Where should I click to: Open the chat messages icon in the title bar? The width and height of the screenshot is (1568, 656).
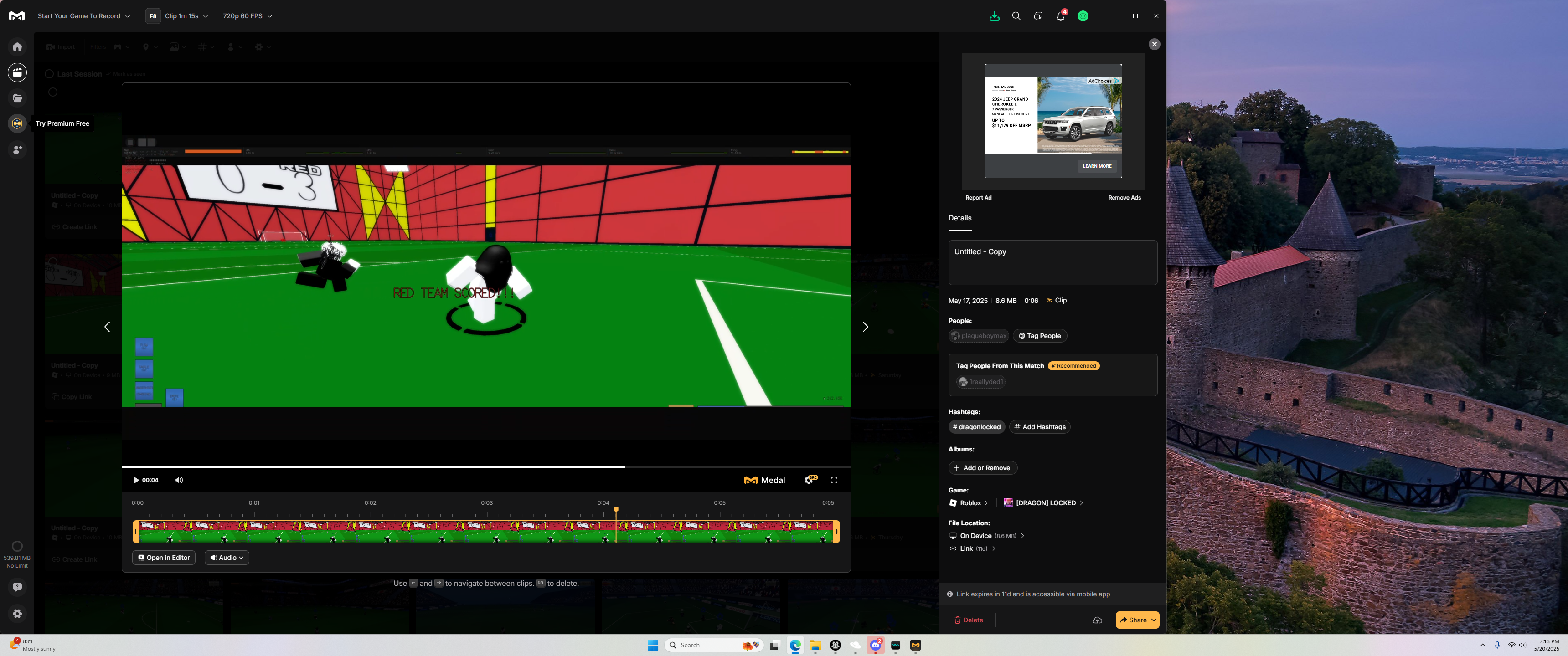point(1038,16)
